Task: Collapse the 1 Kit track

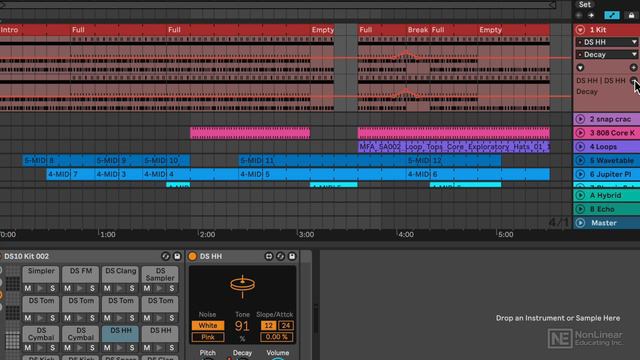Action: coord(580,30)
